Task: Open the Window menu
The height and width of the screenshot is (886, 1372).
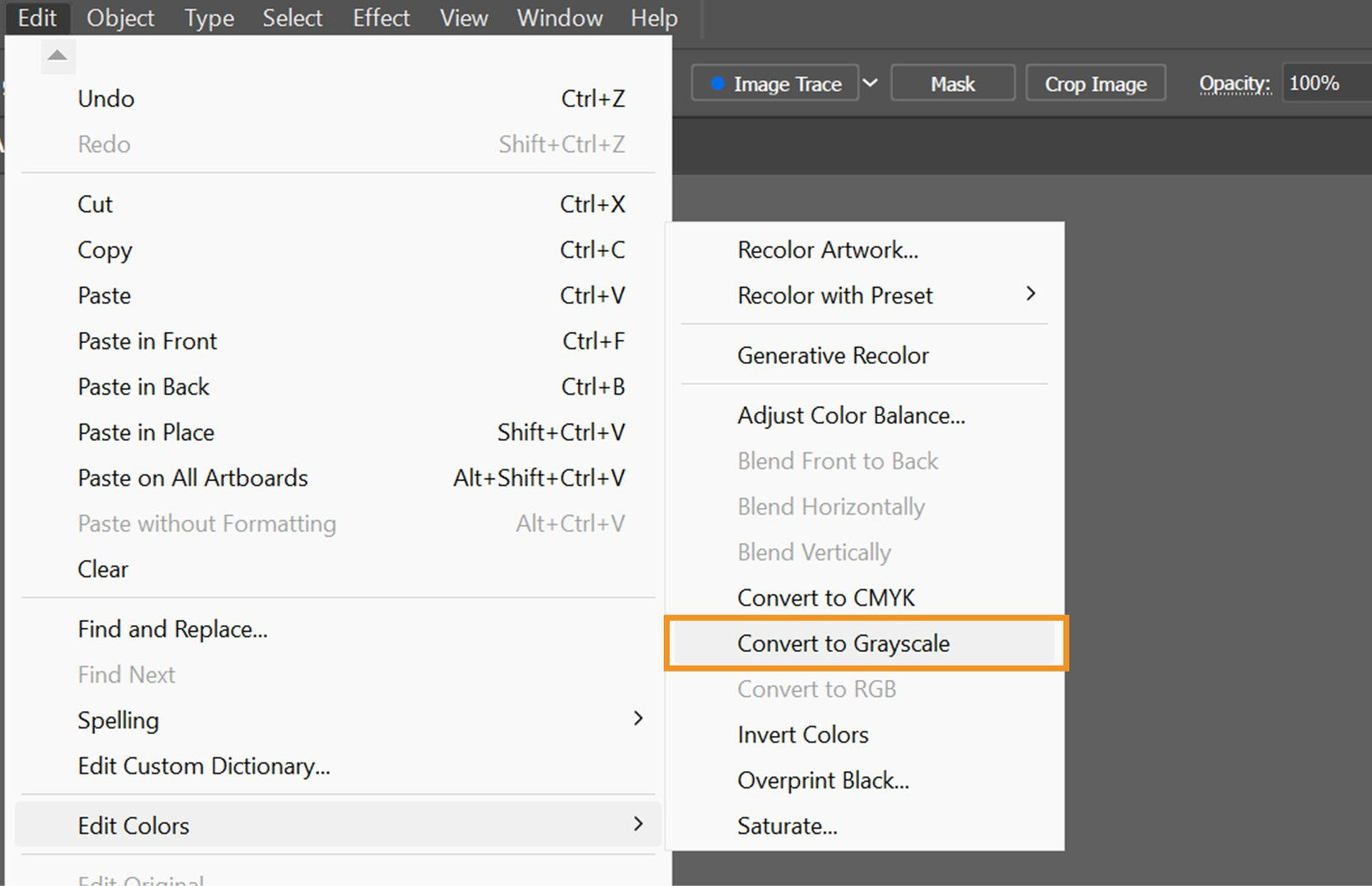Action: click(x=558, y=18)
